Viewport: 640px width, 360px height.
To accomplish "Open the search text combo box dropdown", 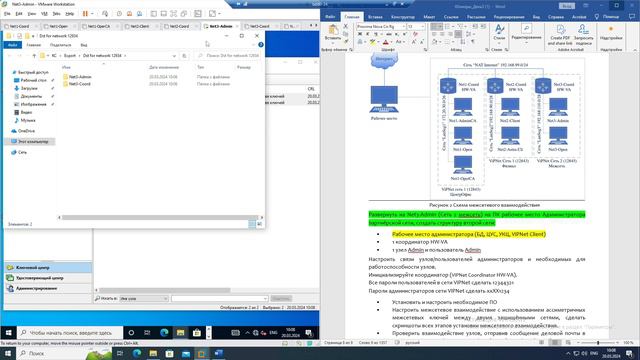I will (x=265, y=299).
